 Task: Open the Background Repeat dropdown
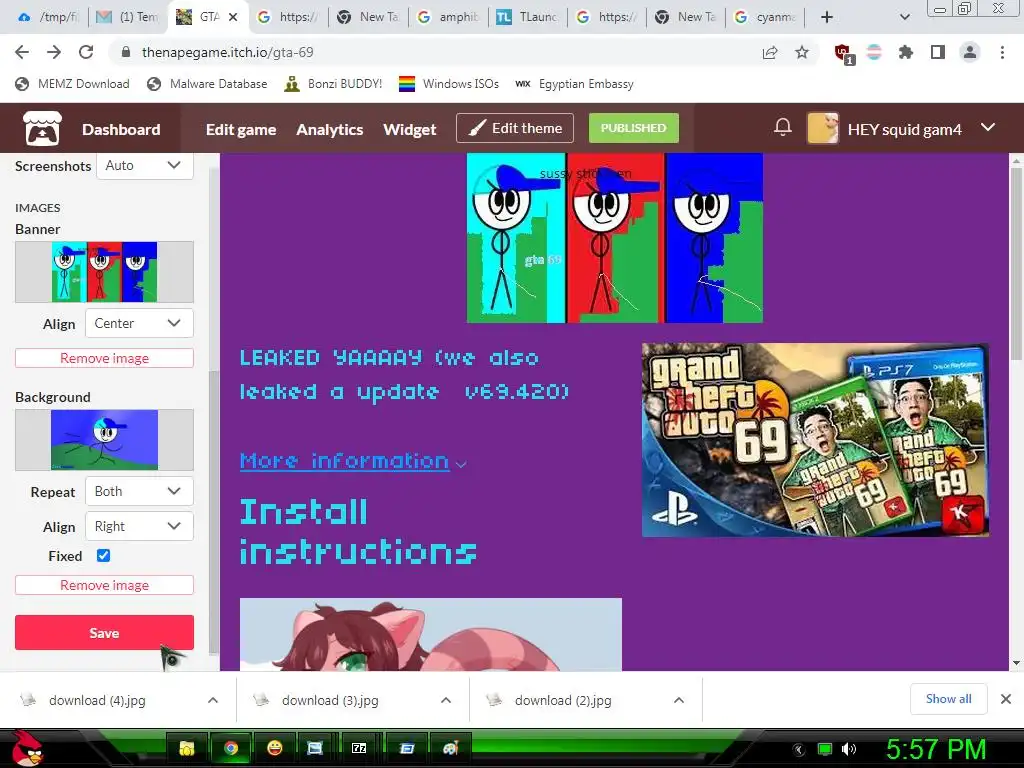click(139, 491)
